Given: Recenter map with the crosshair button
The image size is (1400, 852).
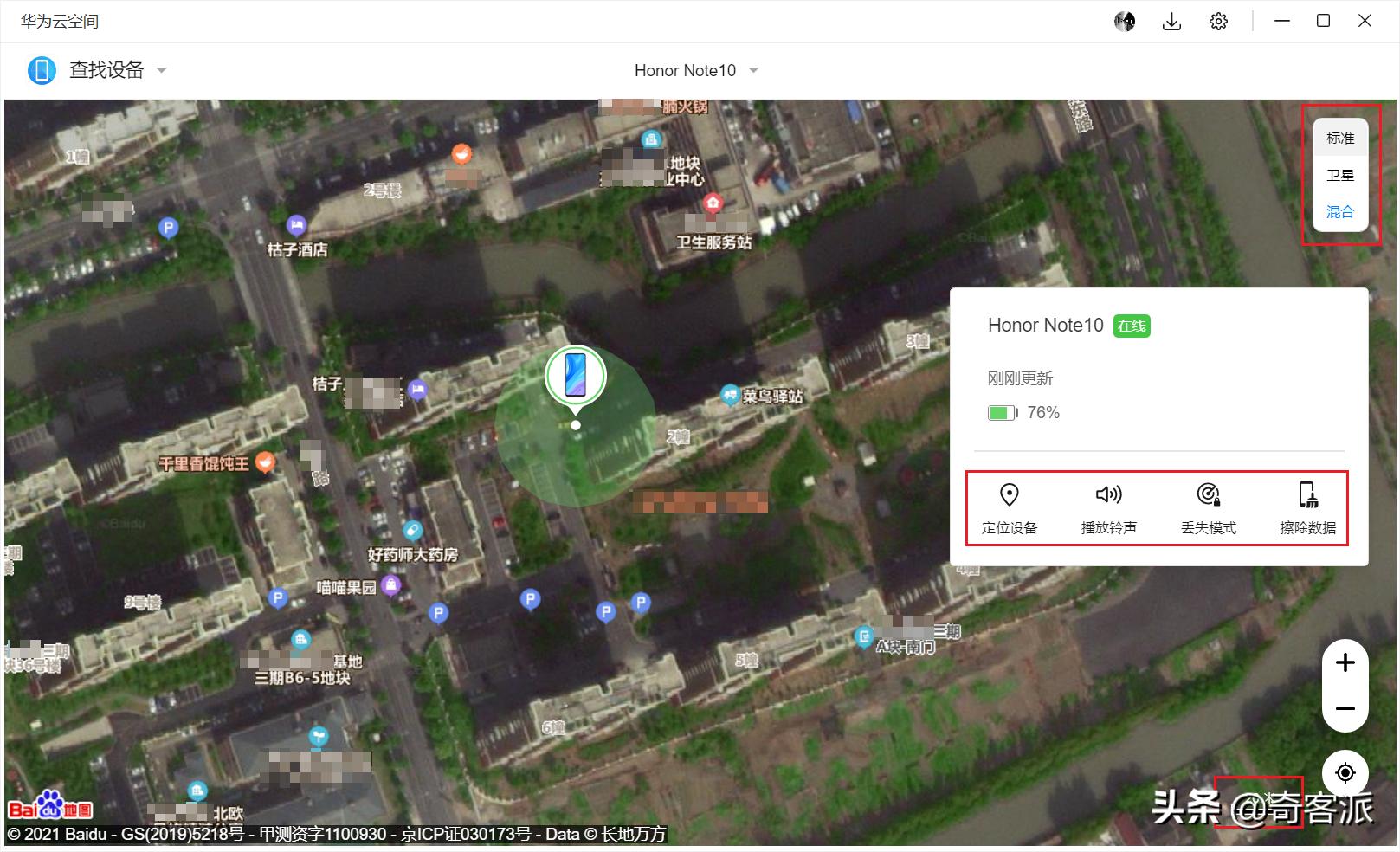Looking at the screenshot, I should pyautogui.click(x=1345, y=772).
